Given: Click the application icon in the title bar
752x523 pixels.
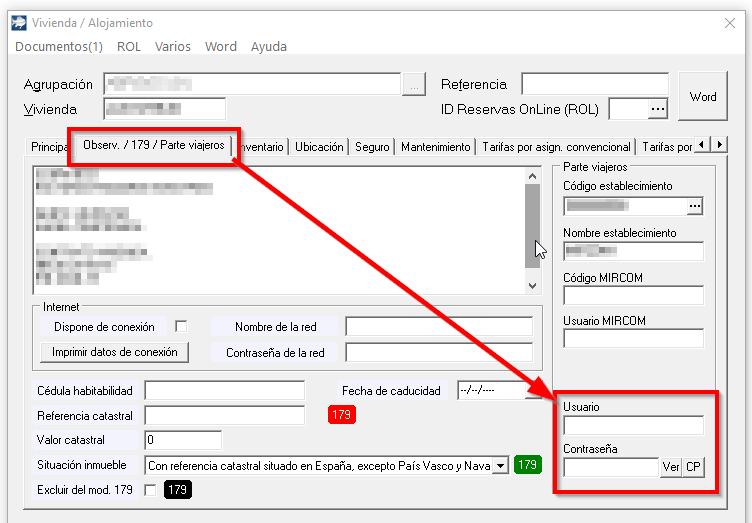Looking at the screenshot, I should (x=19, y=23).
